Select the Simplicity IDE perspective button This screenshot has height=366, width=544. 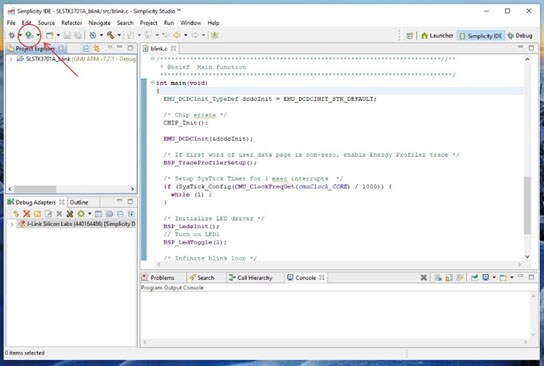click(481, 36)
